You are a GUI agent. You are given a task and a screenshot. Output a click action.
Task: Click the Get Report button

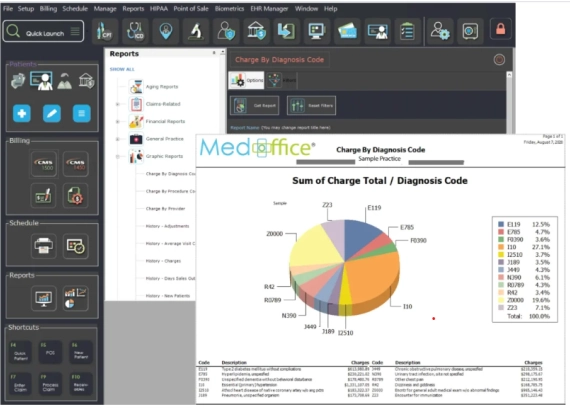(x=254, y=105)
